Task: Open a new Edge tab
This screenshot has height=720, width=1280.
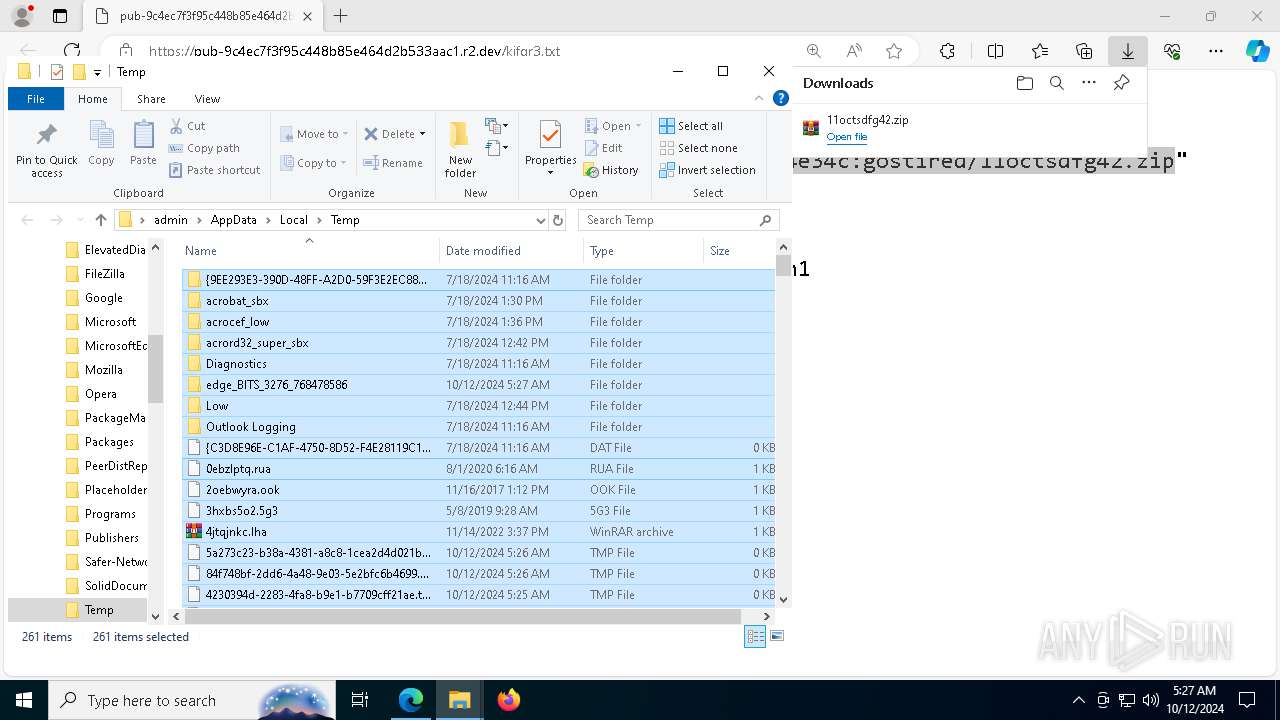Action: click(340, 16)
